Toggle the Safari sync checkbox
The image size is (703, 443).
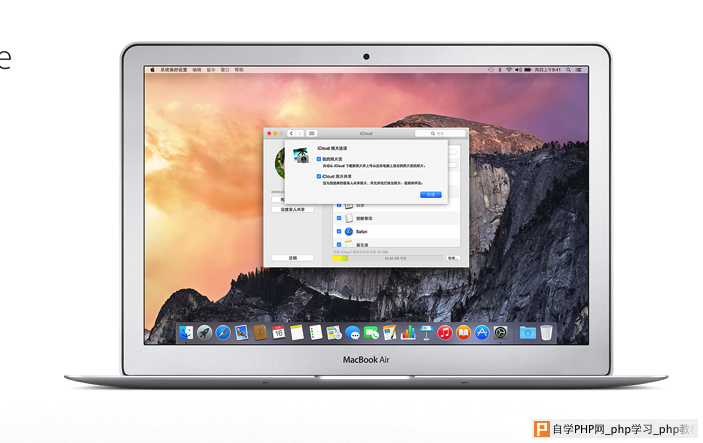[339, 231]
